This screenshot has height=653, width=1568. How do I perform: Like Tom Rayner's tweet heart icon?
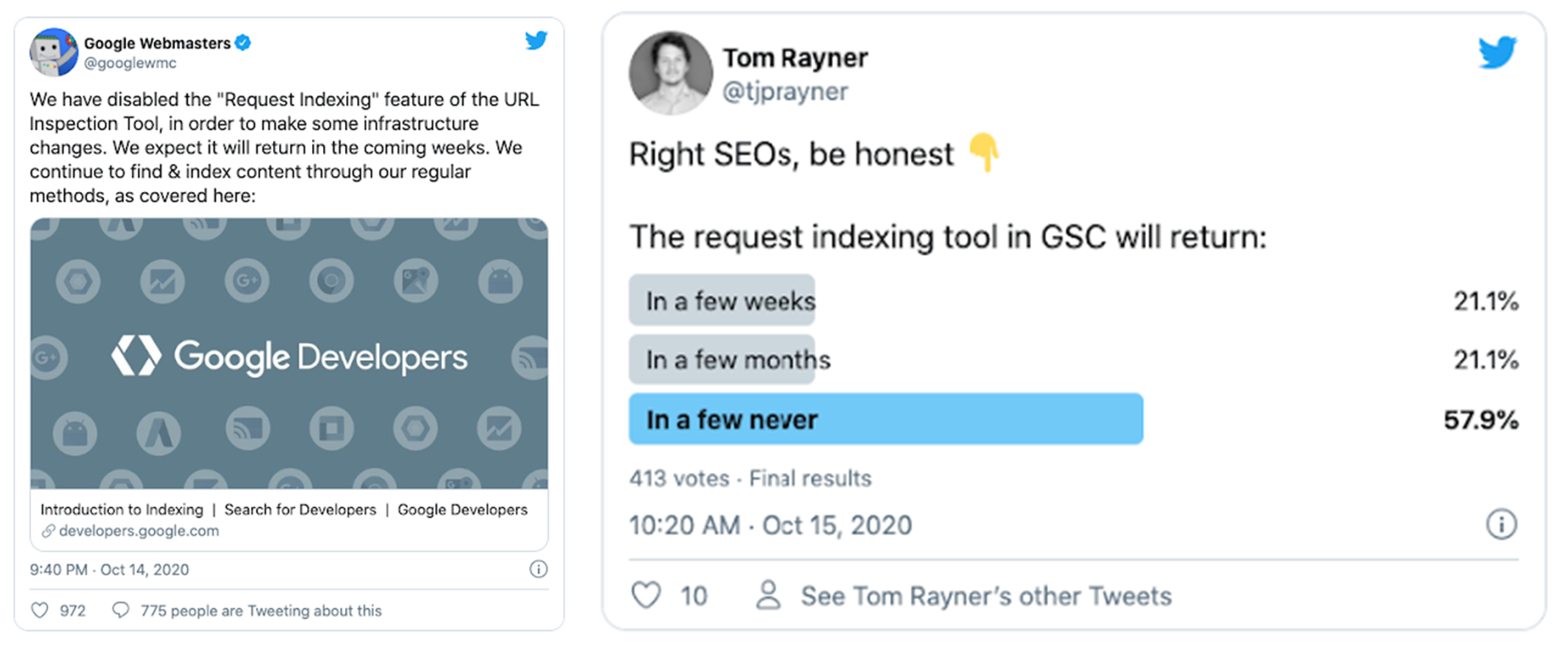(646, 595)
